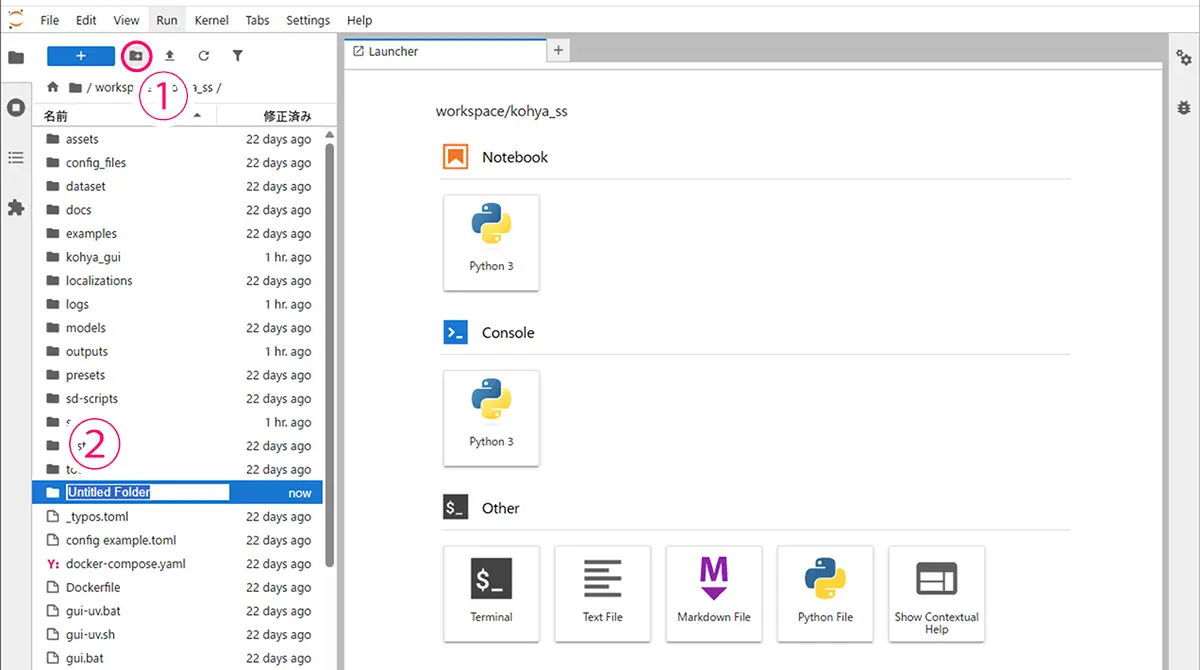The height and width of the screenshot is (670, 1200).
Task: Select the docker-compose.yaml file
Action: [178, 564]
